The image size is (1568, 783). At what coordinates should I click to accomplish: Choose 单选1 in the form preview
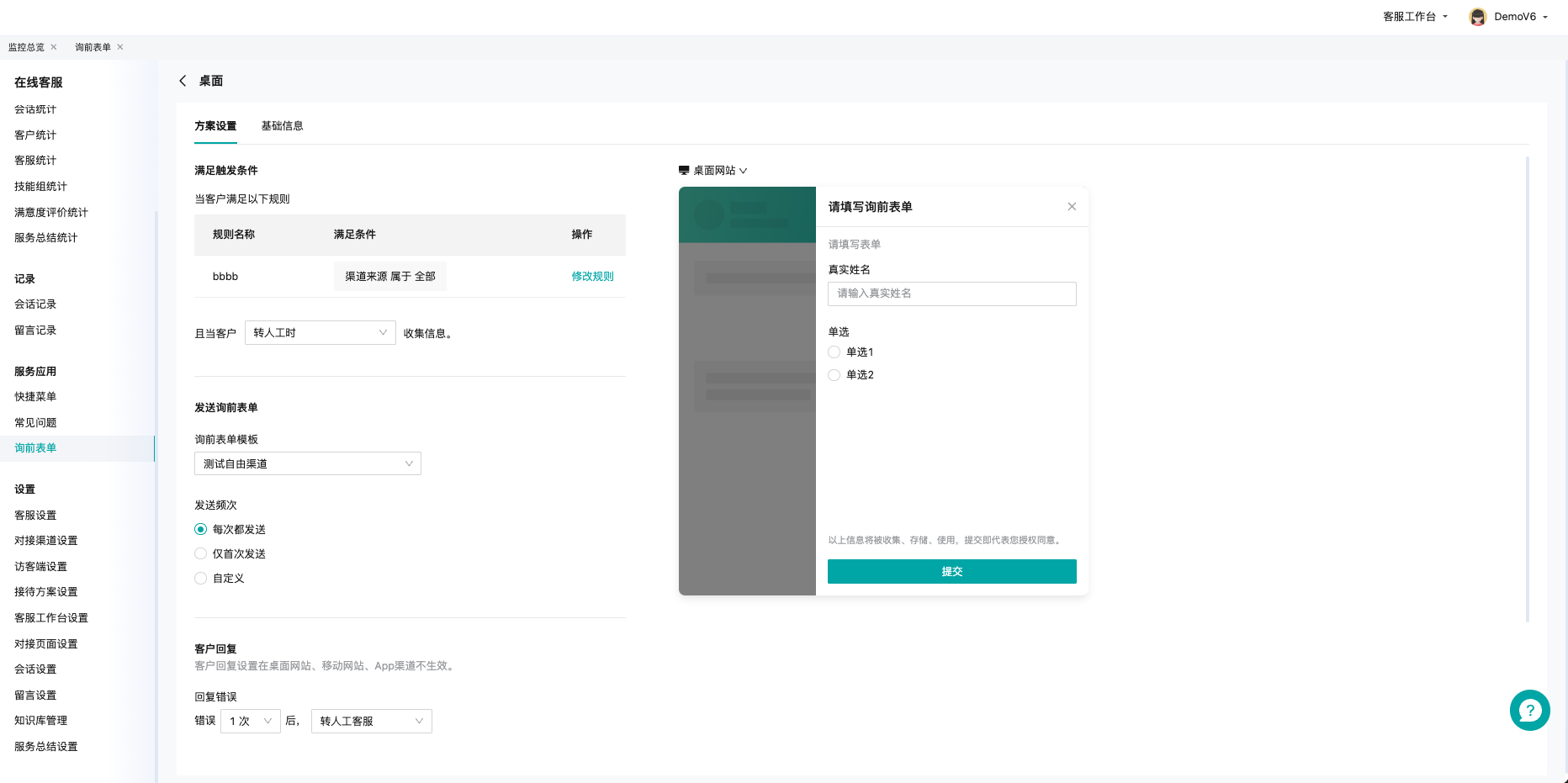834,352
